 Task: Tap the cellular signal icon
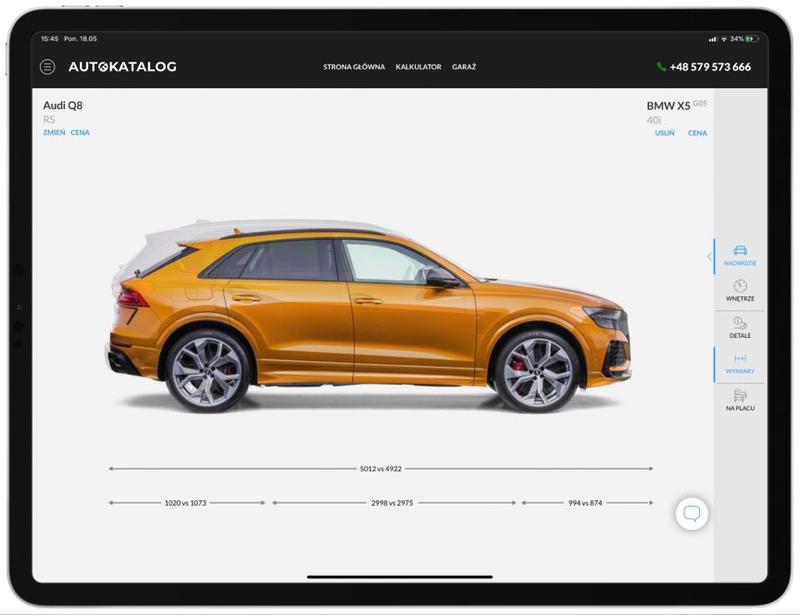pyautogui.click(x=713, y=39)
